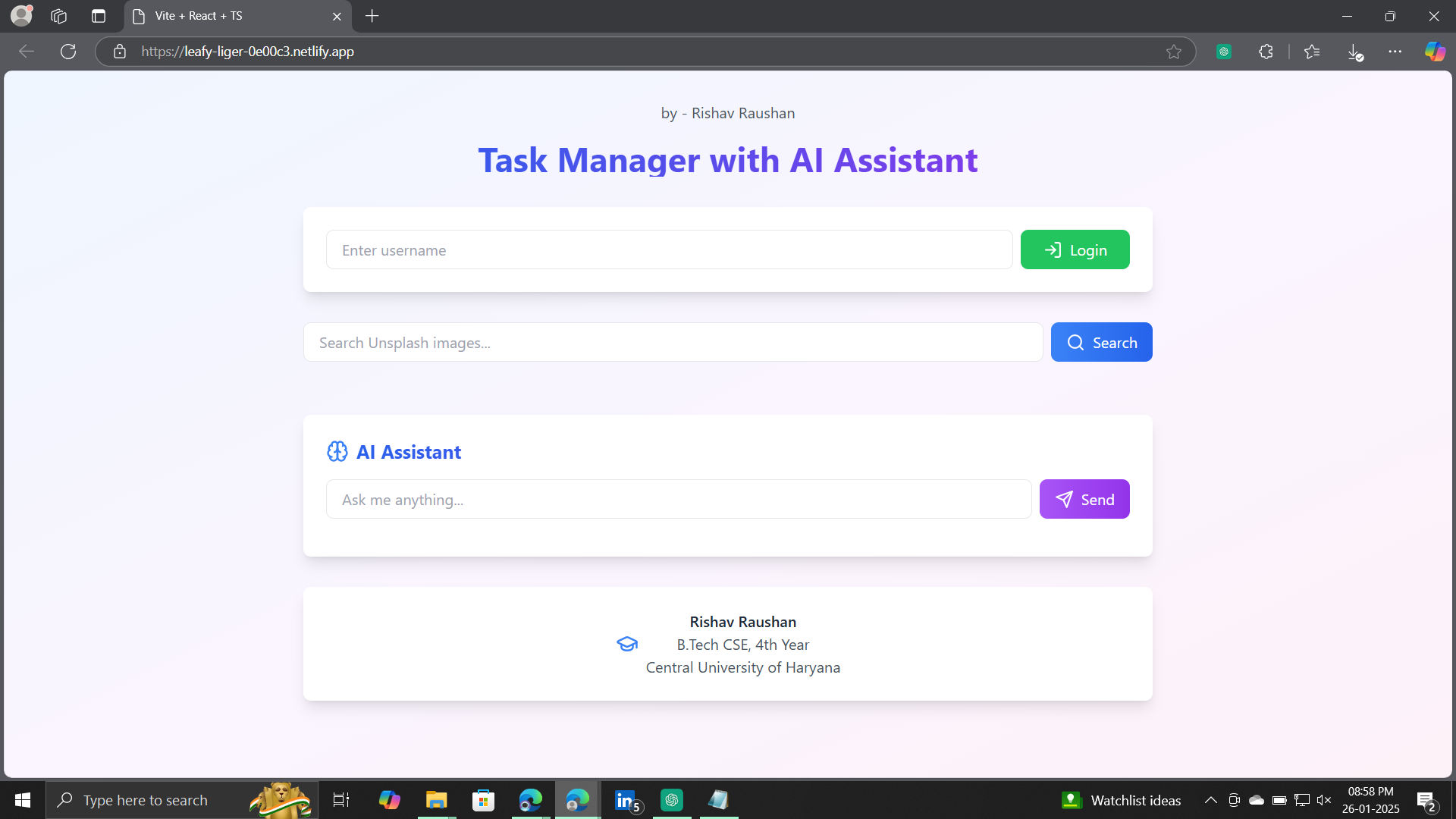
Task: Open the browser Extensions puzzle icon
Action: pyautogui.click(x=1266, y=52)
